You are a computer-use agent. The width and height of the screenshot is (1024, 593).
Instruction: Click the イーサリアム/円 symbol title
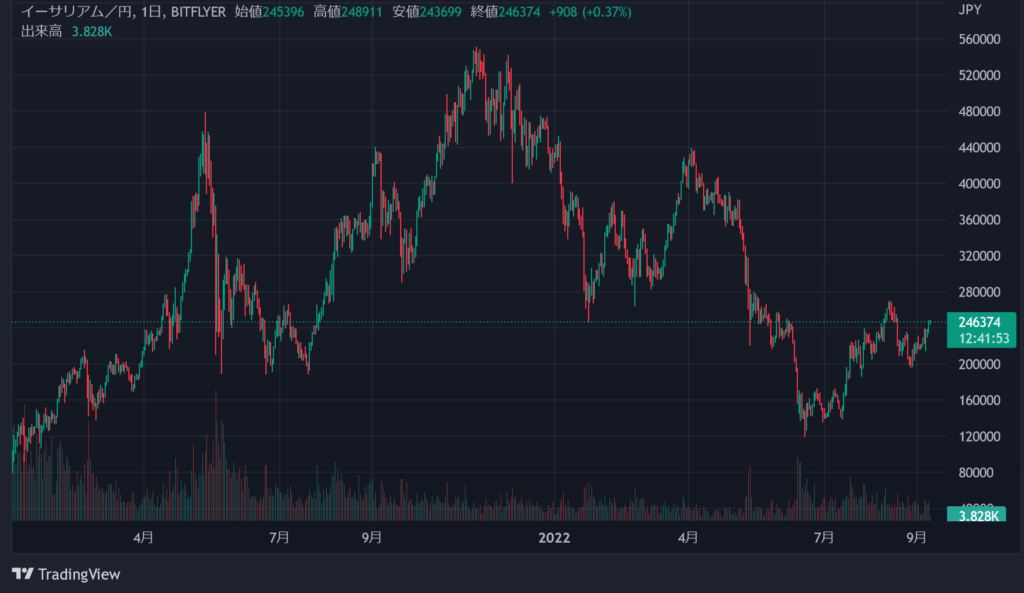click(76, 12)
